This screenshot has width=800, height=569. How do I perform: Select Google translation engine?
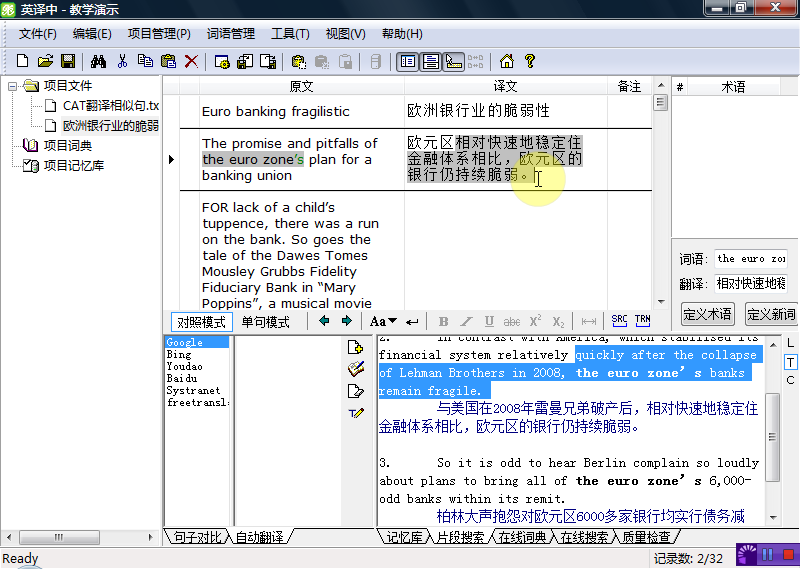click(197, 342)
